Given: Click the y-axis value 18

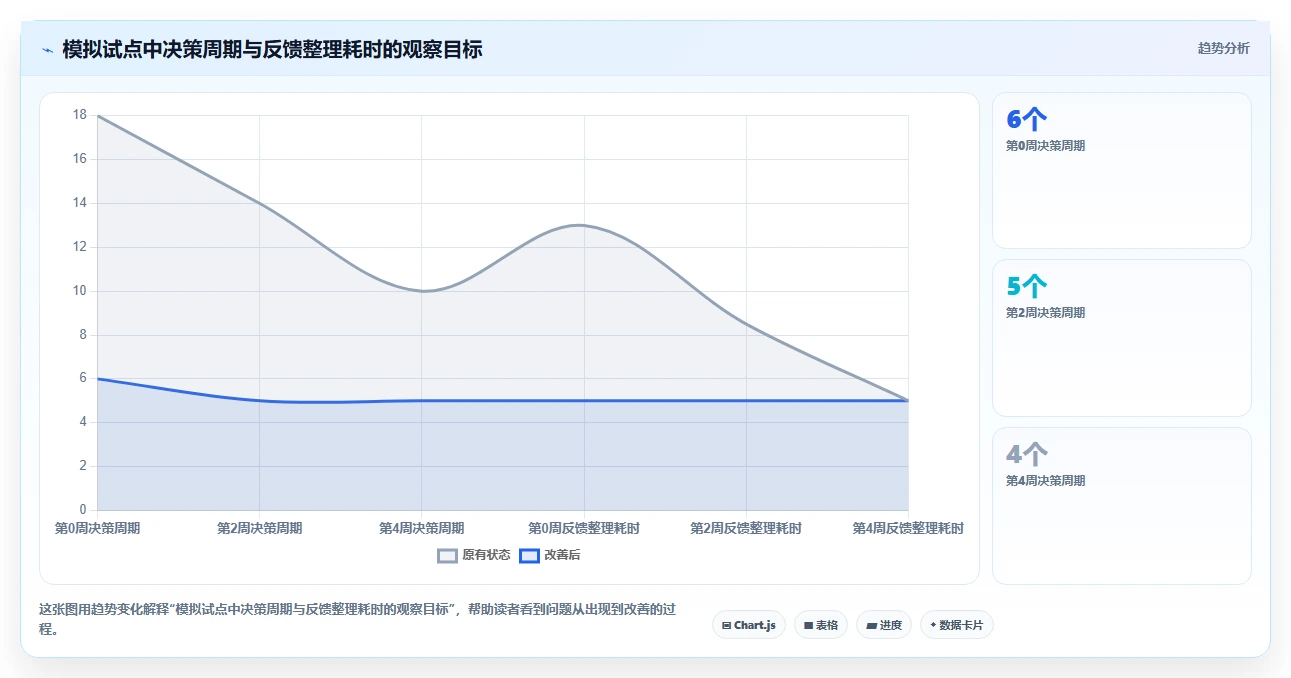Looking at the screenshot, I should click(x=80, y=115).
